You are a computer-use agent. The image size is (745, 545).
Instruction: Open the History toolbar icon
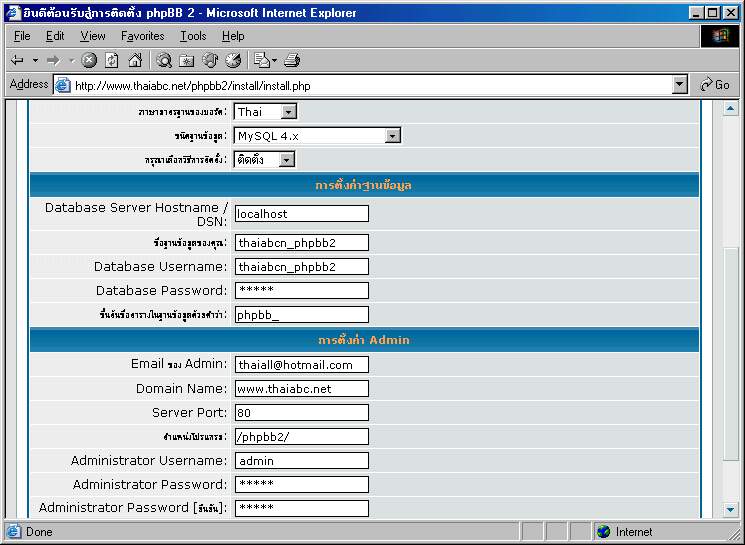click(x=233, y=60)
